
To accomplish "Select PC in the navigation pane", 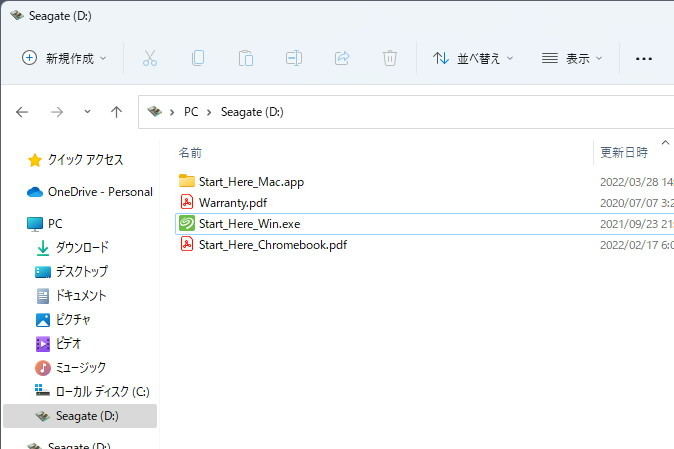I will [x=44, y=223].
